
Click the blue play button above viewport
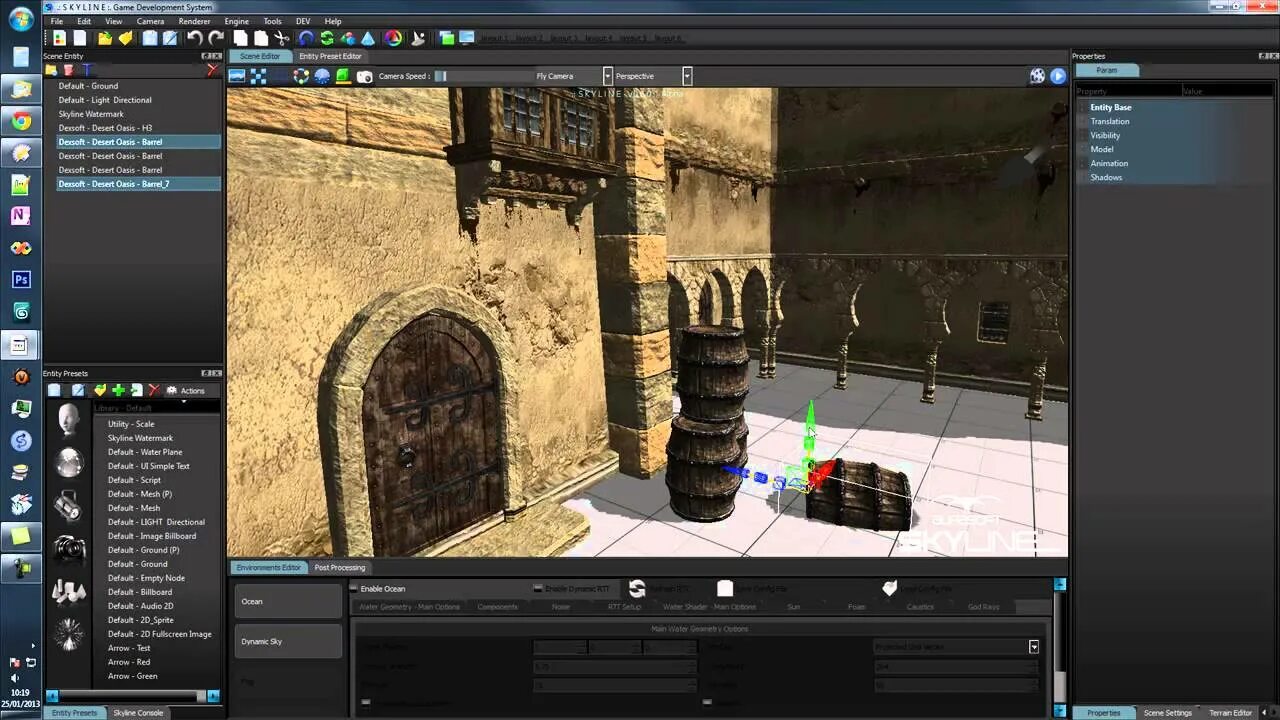click(1058, 76)
